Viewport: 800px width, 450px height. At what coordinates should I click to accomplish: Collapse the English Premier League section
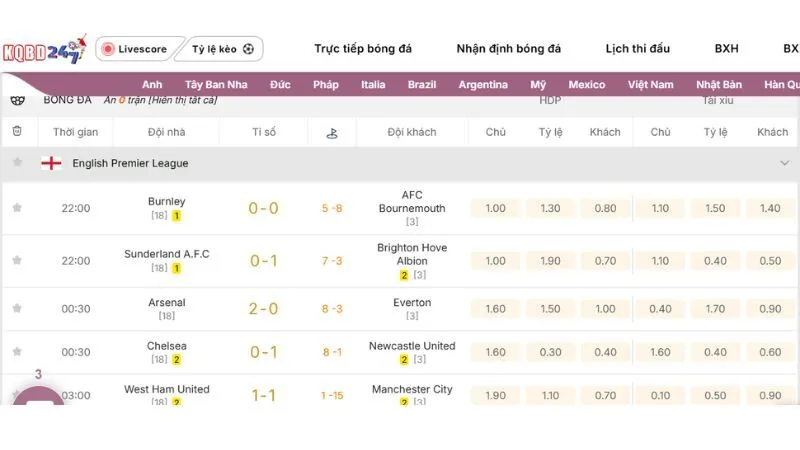pyautogui.click(x=784, y=163)
